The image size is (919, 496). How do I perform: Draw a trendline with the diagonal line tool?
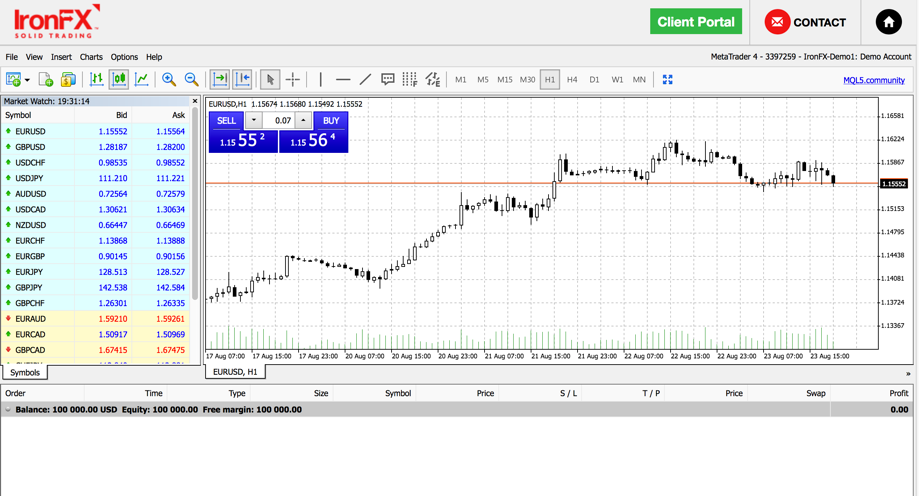pyautogui.click(x=365, y=79)
